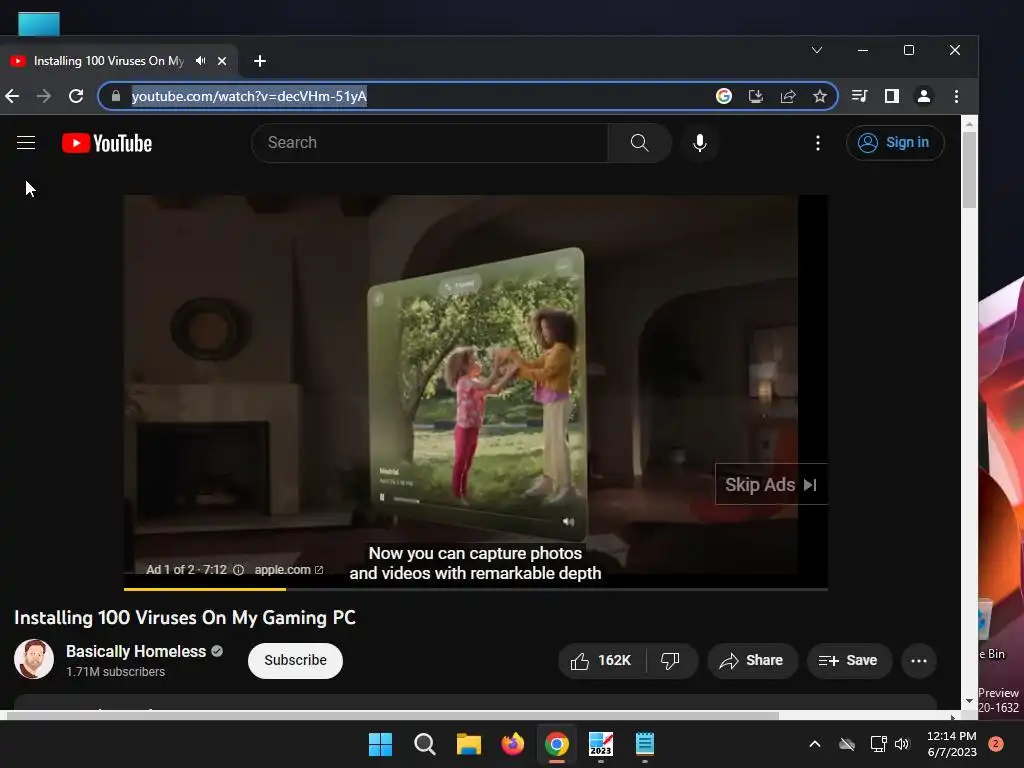Open the Chrome profile avatar icon
The image size is (1024, 768).
pyautogui.click(x=923, y=96)
